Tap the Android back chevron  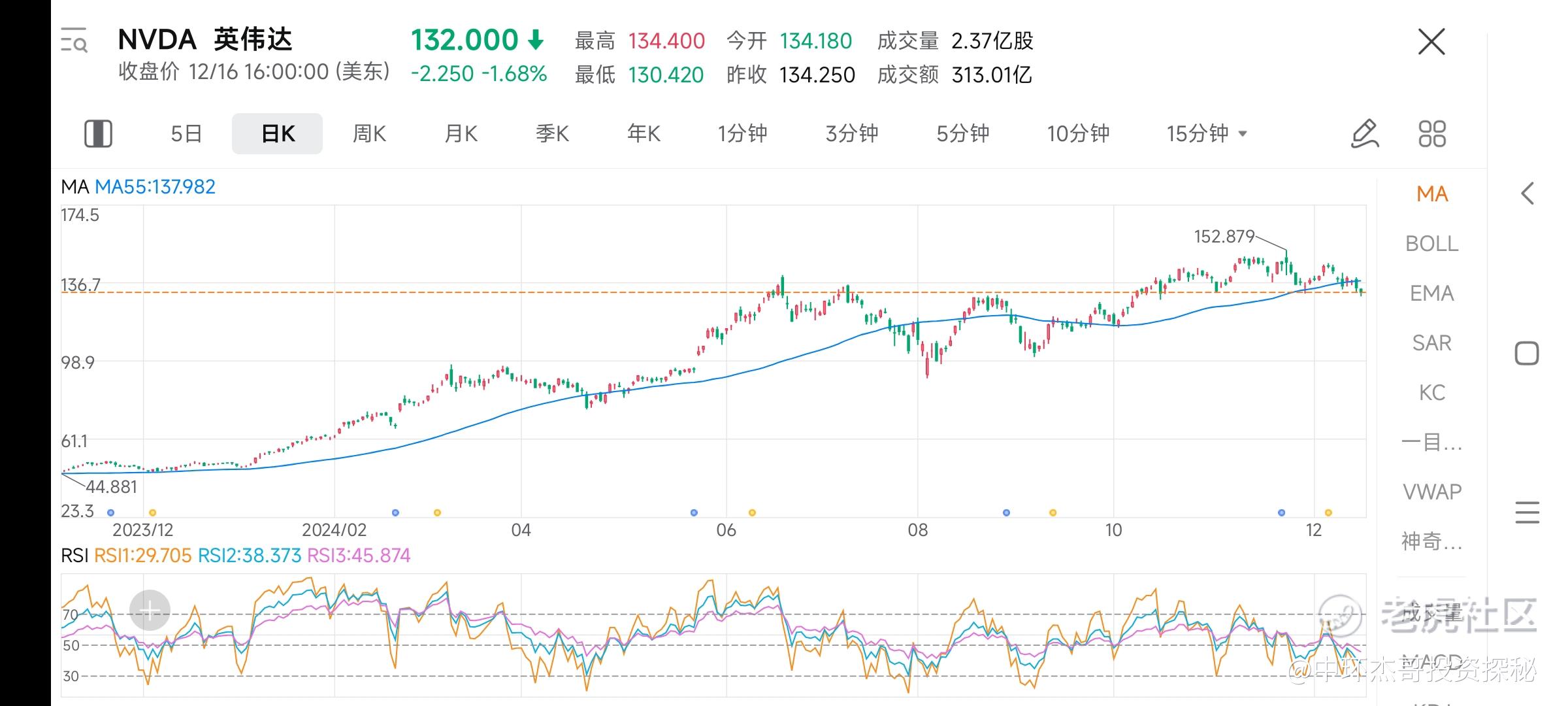coord(1527,193)
